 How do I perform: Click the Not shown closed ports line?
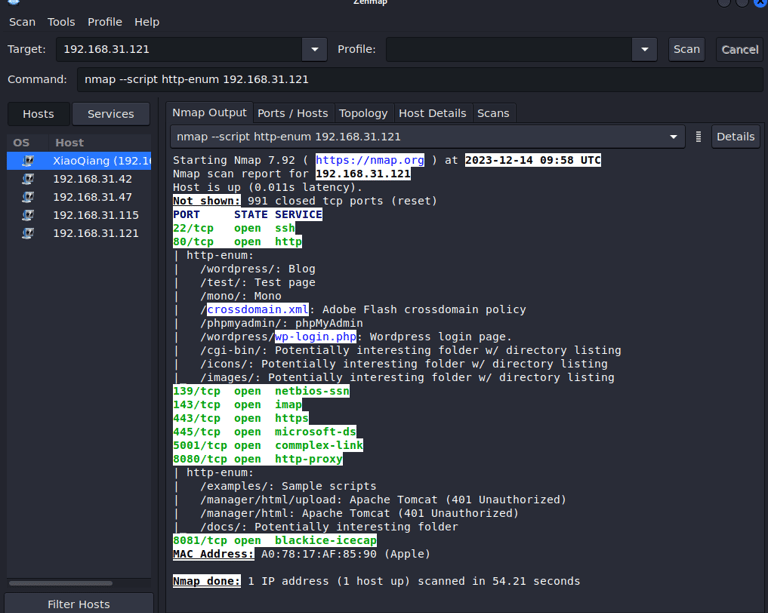click(x=305, y=201)
